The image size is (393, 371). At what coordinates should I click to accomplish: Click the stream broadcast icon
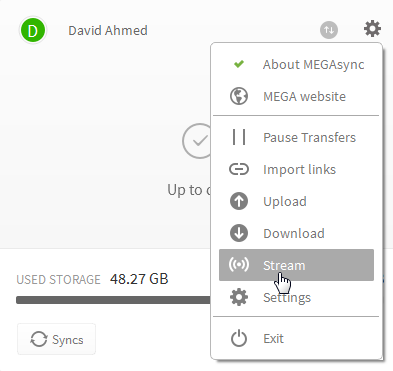[239, 265]
